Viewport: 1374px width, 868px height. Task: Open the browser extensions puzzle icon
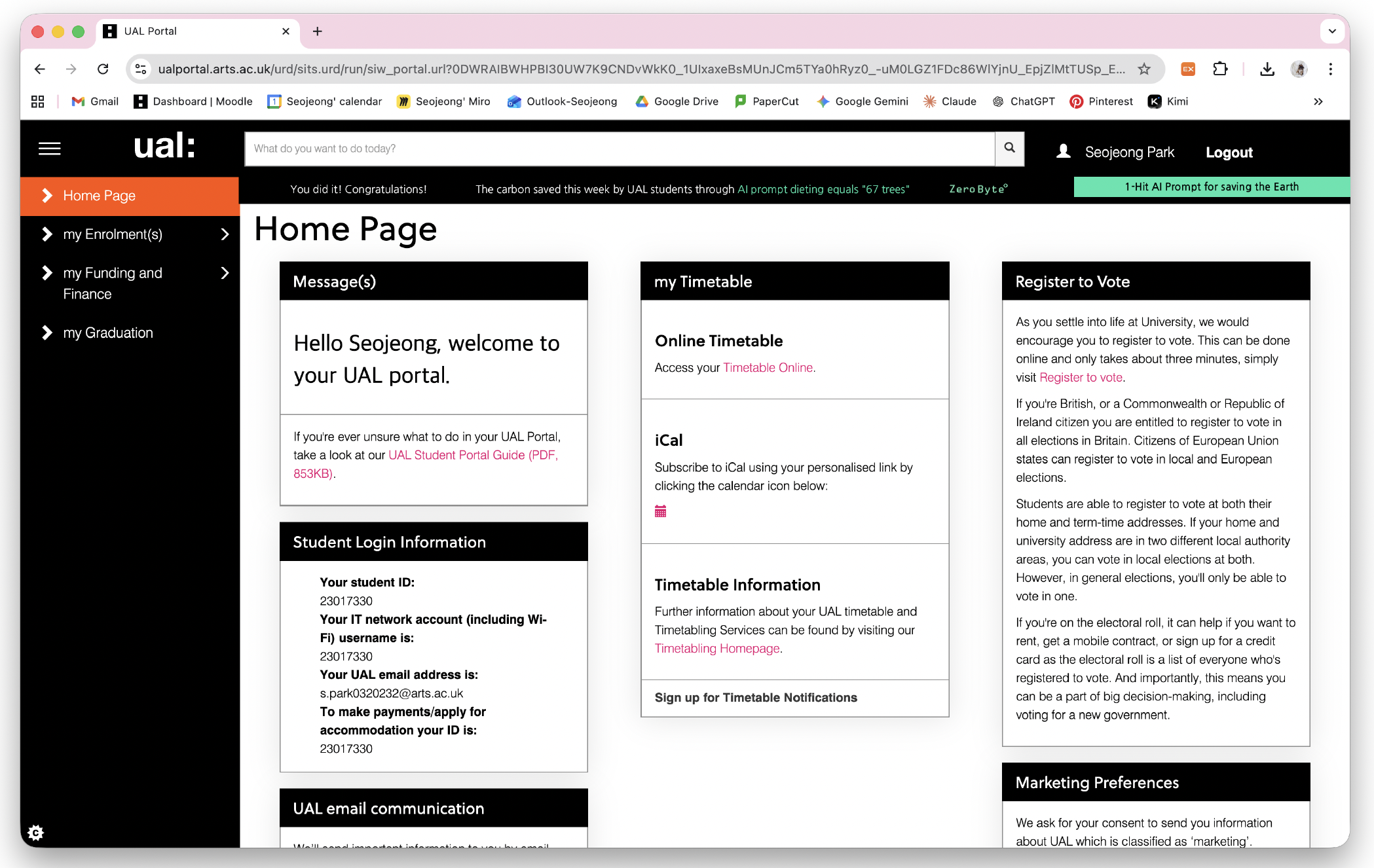[x=1220, y=69]
